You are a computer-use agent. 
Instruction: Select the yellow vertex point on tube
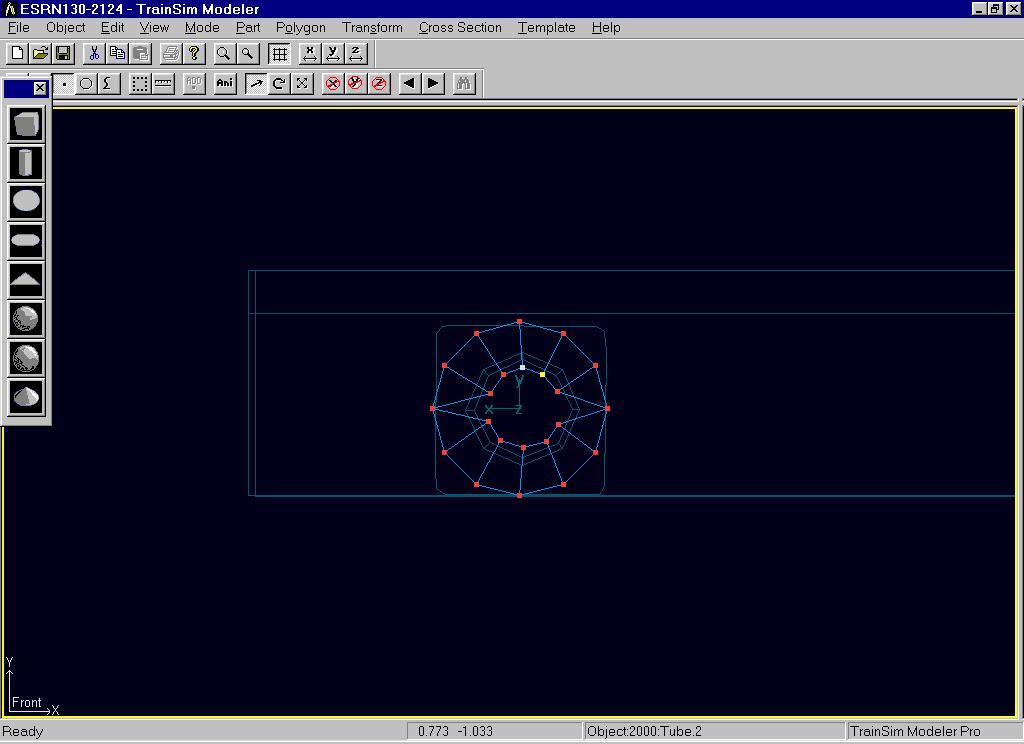coord(543,374)
